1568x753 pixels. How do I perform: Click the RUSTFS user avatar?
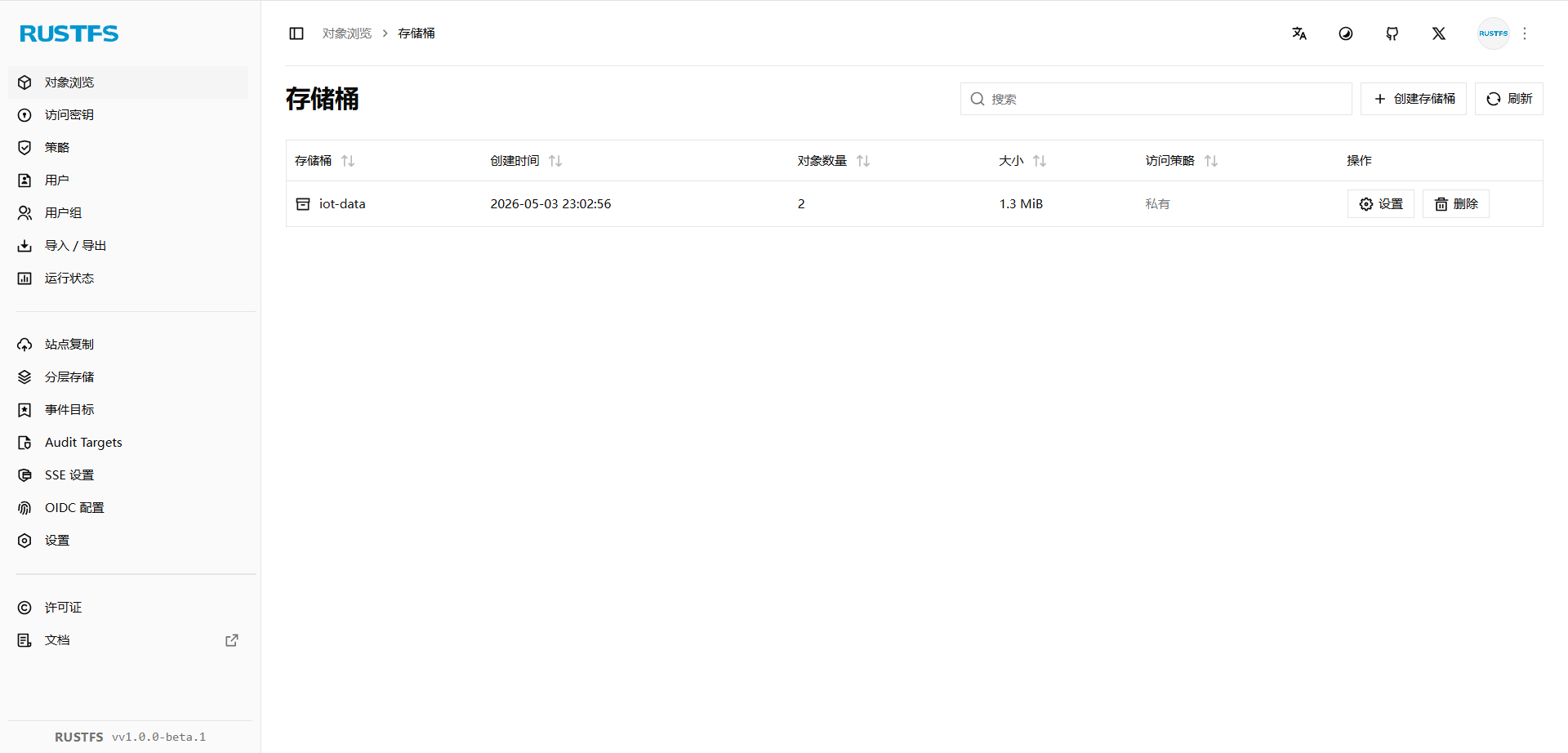tap(1494, 33)
